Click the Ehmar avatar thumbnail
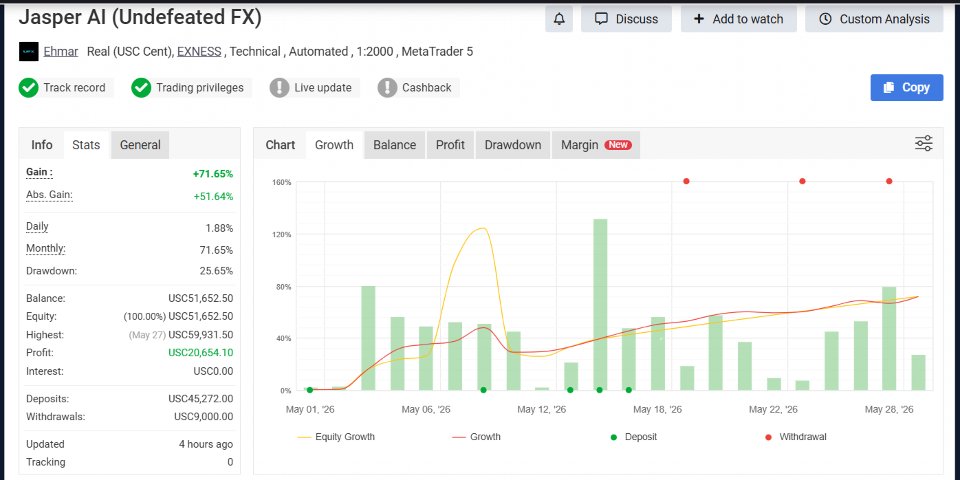 pyautogui.click(x=29, y=51)
